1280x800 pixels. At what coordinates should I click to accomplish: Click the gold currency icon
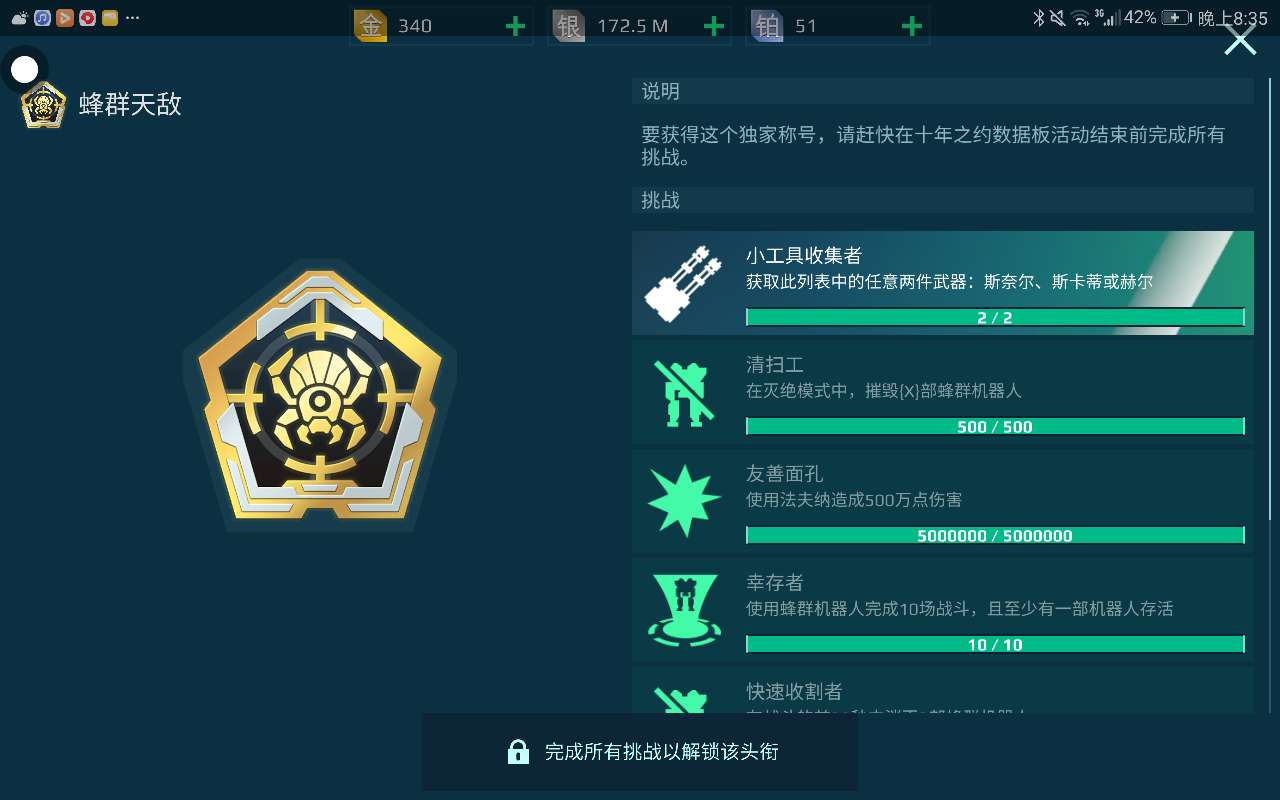click(x=371, y=26)
